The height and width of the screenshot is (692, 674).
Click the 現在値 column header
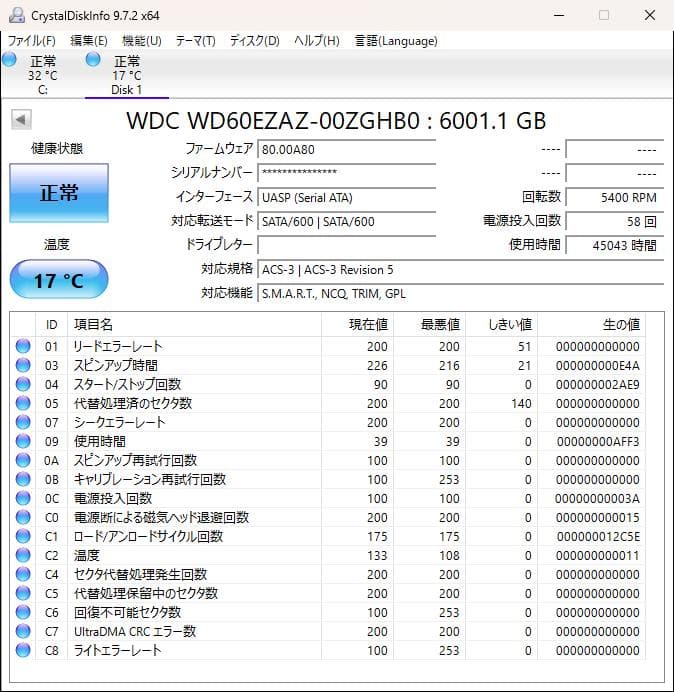358,324
